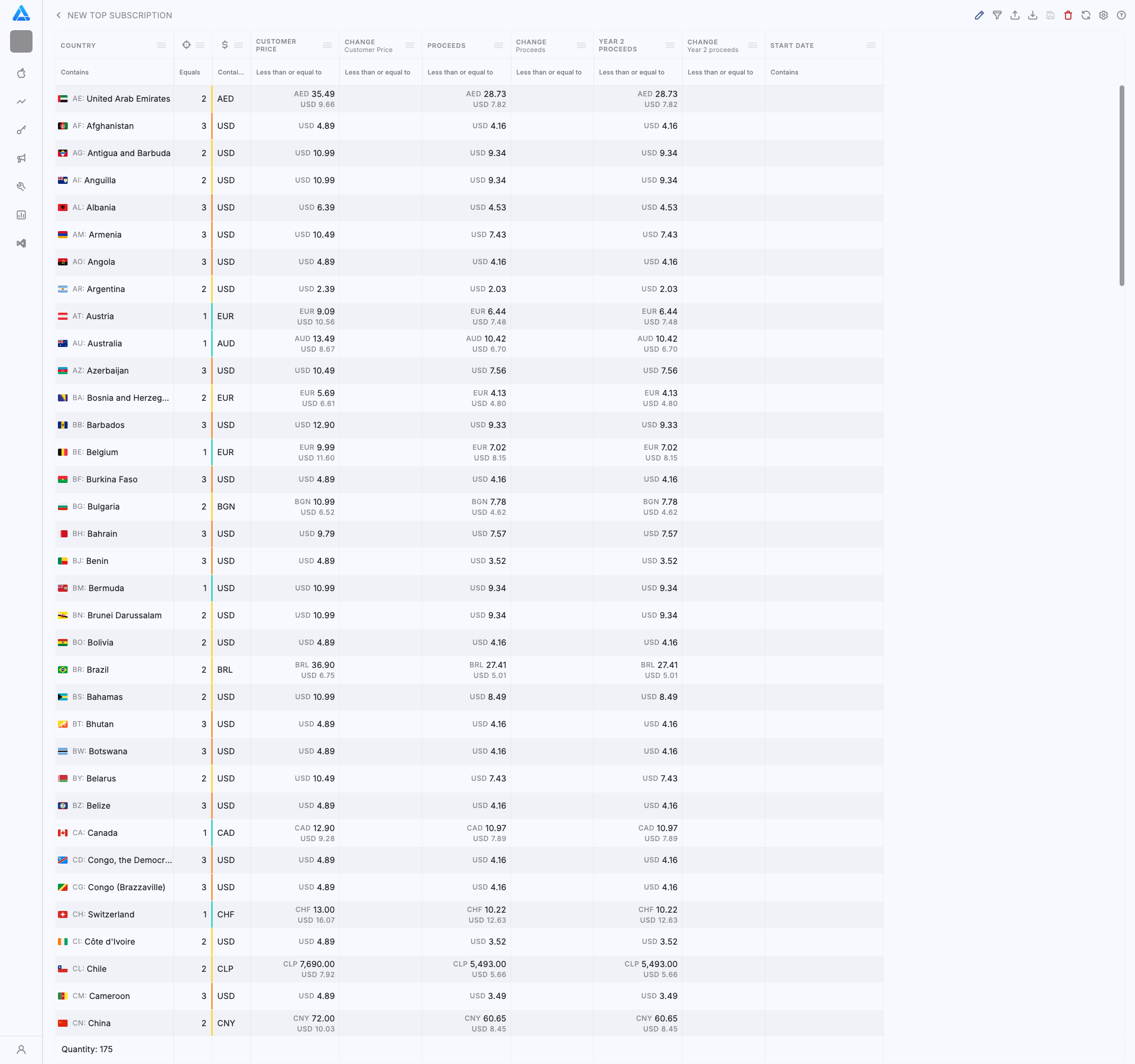The height and width of the screenshot is (1064, 1135).
Task: Sort by the Customer Price column header
Action: click(x=277, y=46)
